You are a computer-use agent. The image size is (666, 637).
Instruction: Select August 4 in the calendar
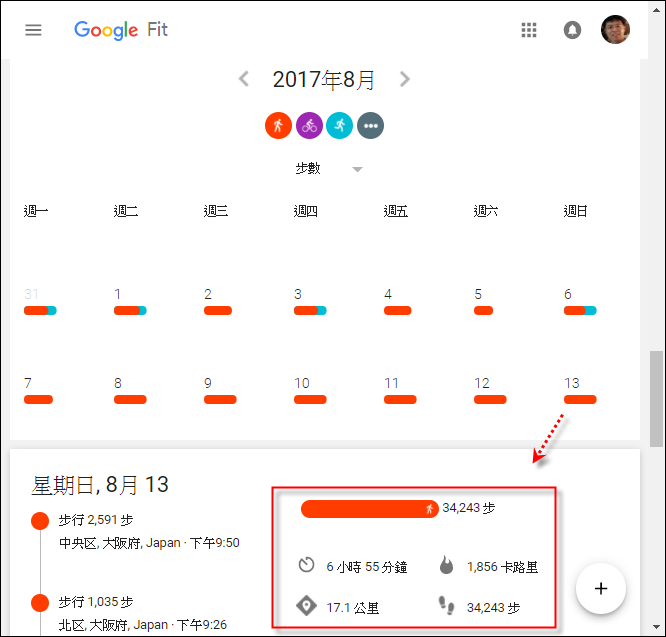(x=388, y=294)
